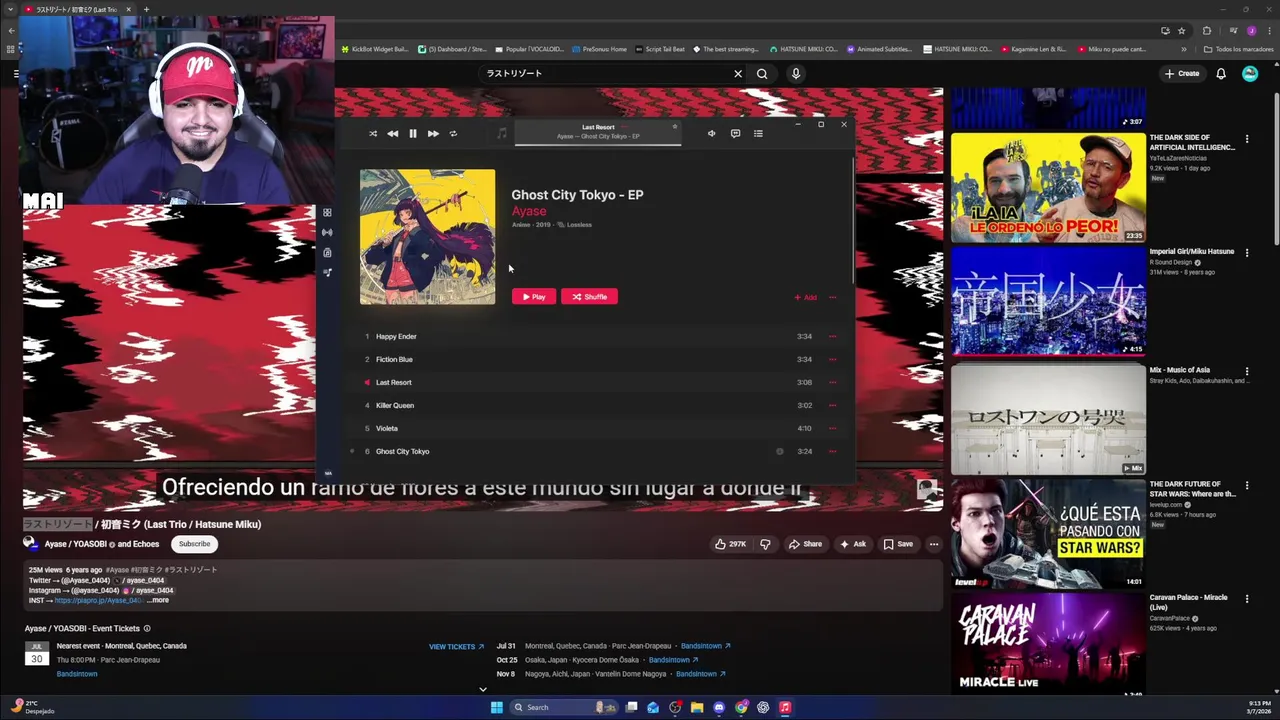The width and height of the screenshot is (1280, 720).
Task: Clear the YouTube search box
Action: 738,74
